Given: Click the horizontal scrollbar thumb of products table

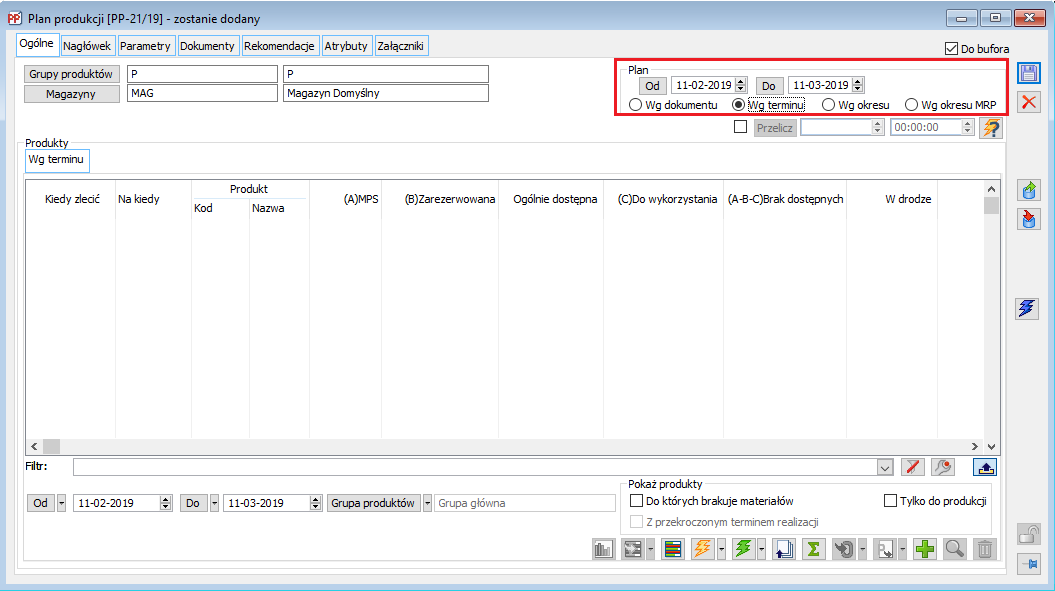Looking at the screenshot, I should (x=52, y=446).
